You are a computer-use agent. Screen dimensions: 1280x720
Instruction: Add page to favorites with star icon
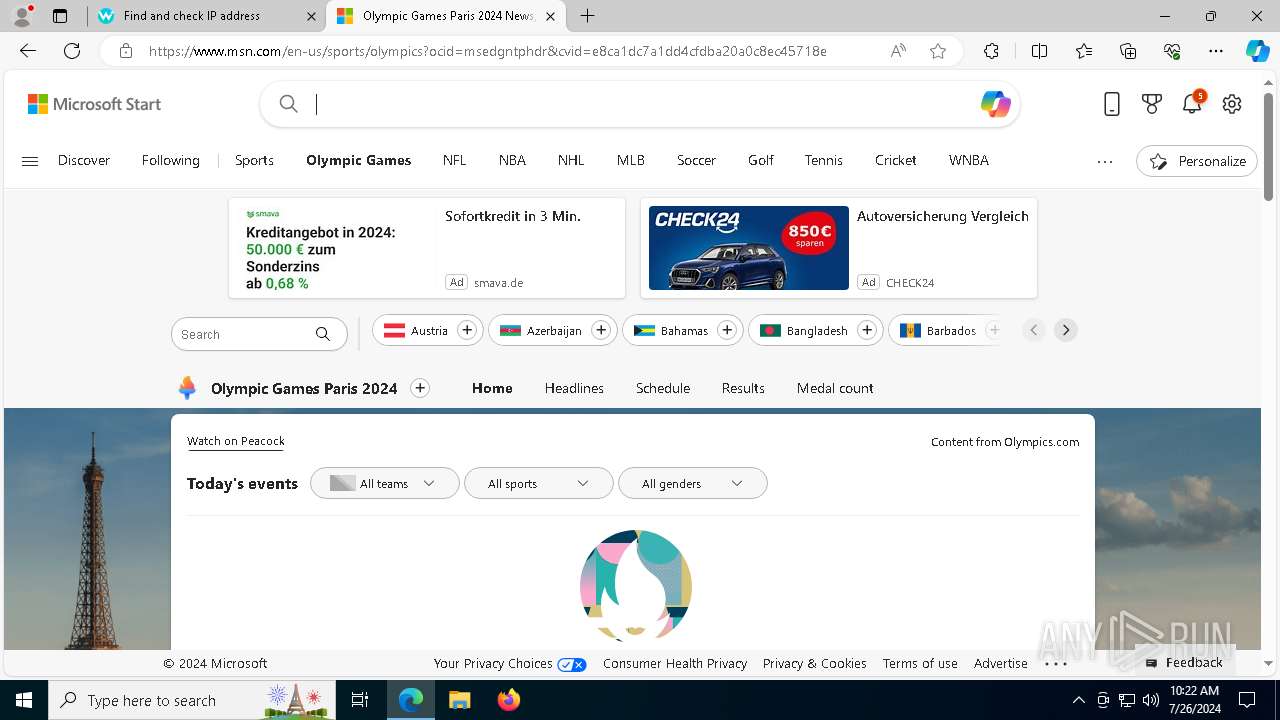[938, 51]
